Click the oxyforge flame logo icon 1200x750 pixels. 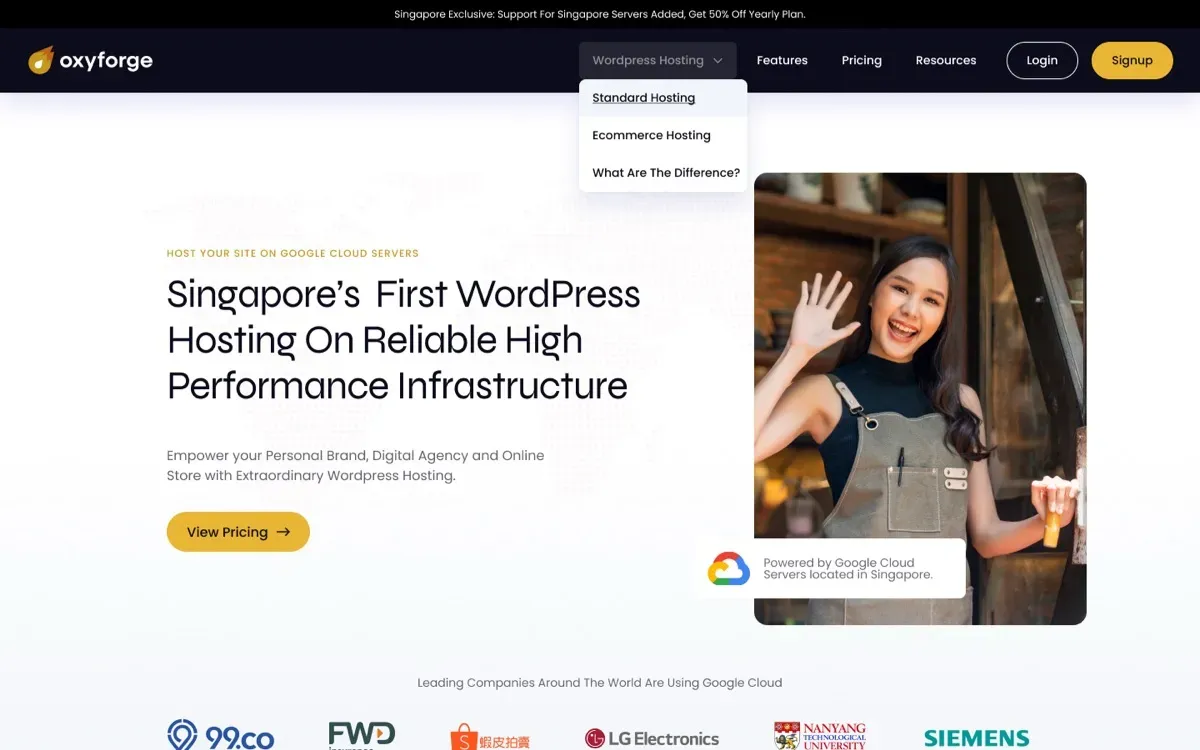[41, 60]
